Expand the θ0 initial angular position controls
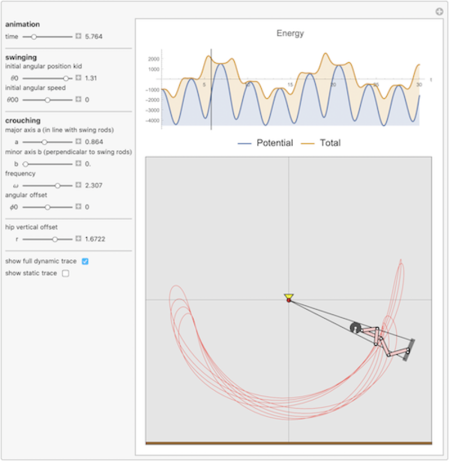 coord(78,78)
